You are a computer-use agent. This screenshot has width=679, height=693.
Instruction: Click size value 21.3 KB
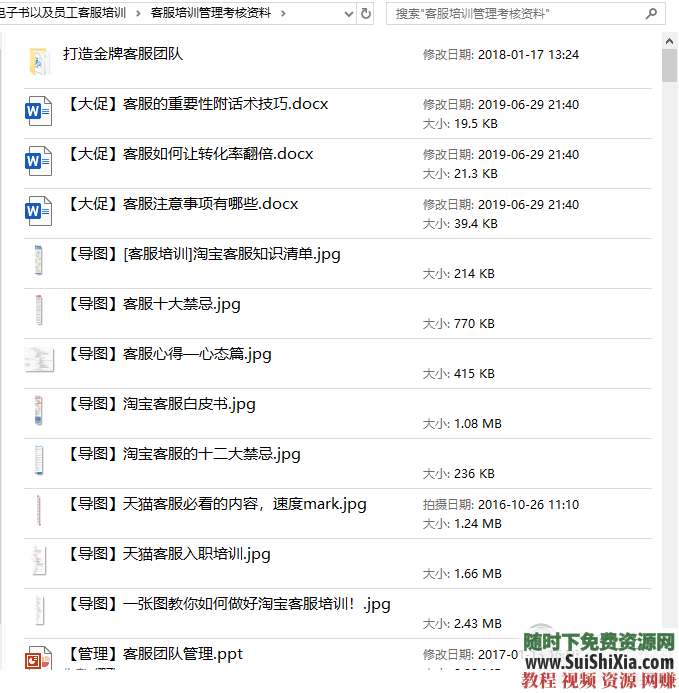point(476,174)
